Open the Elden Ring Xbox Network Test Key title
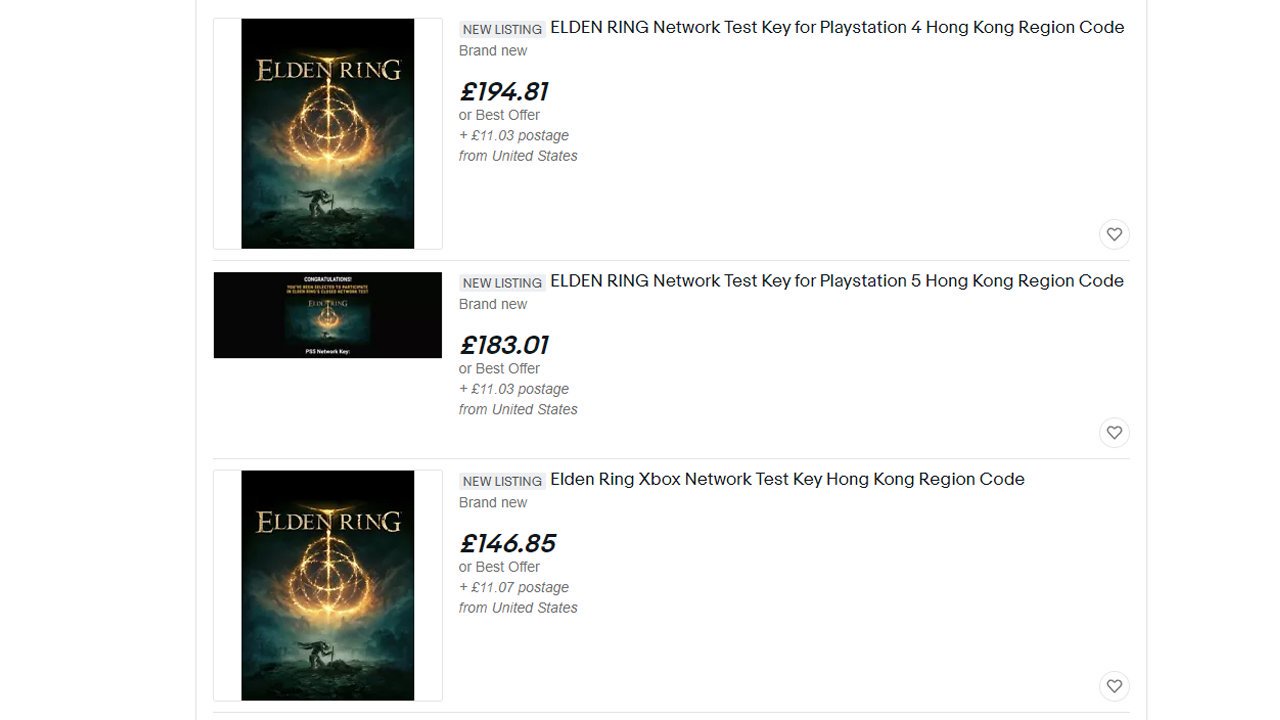 pyautogui.click(x=787, y=479)
